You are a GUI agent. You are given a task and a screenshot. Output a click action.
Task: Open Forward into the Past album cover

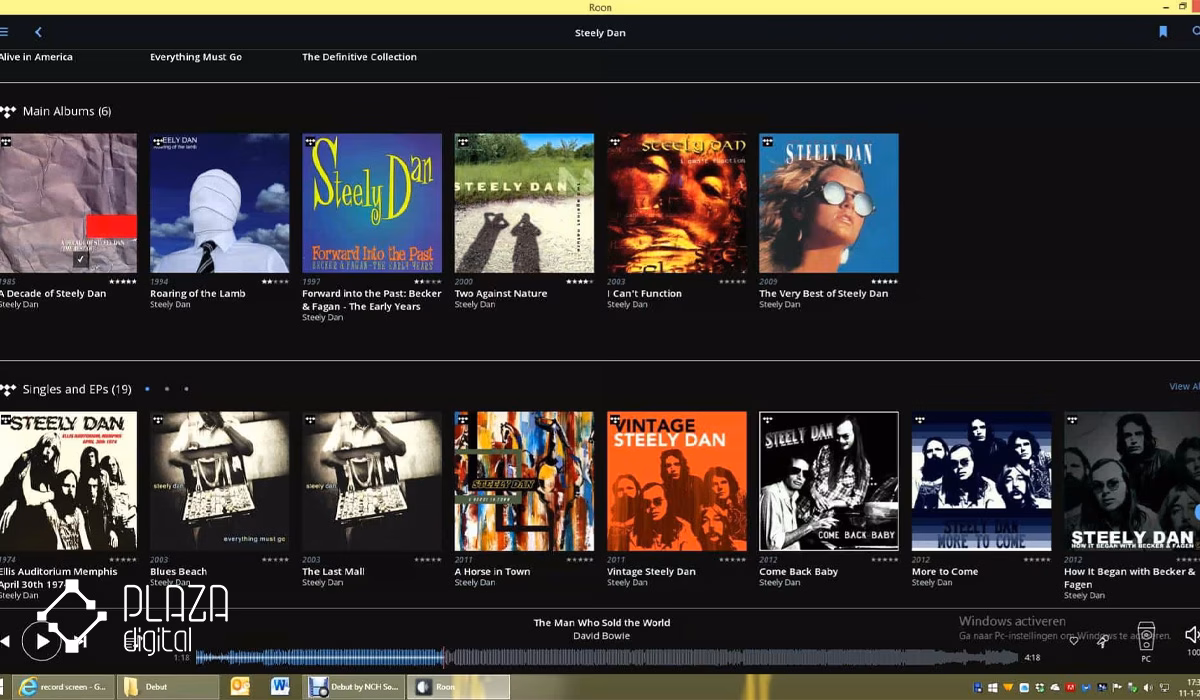372,203
